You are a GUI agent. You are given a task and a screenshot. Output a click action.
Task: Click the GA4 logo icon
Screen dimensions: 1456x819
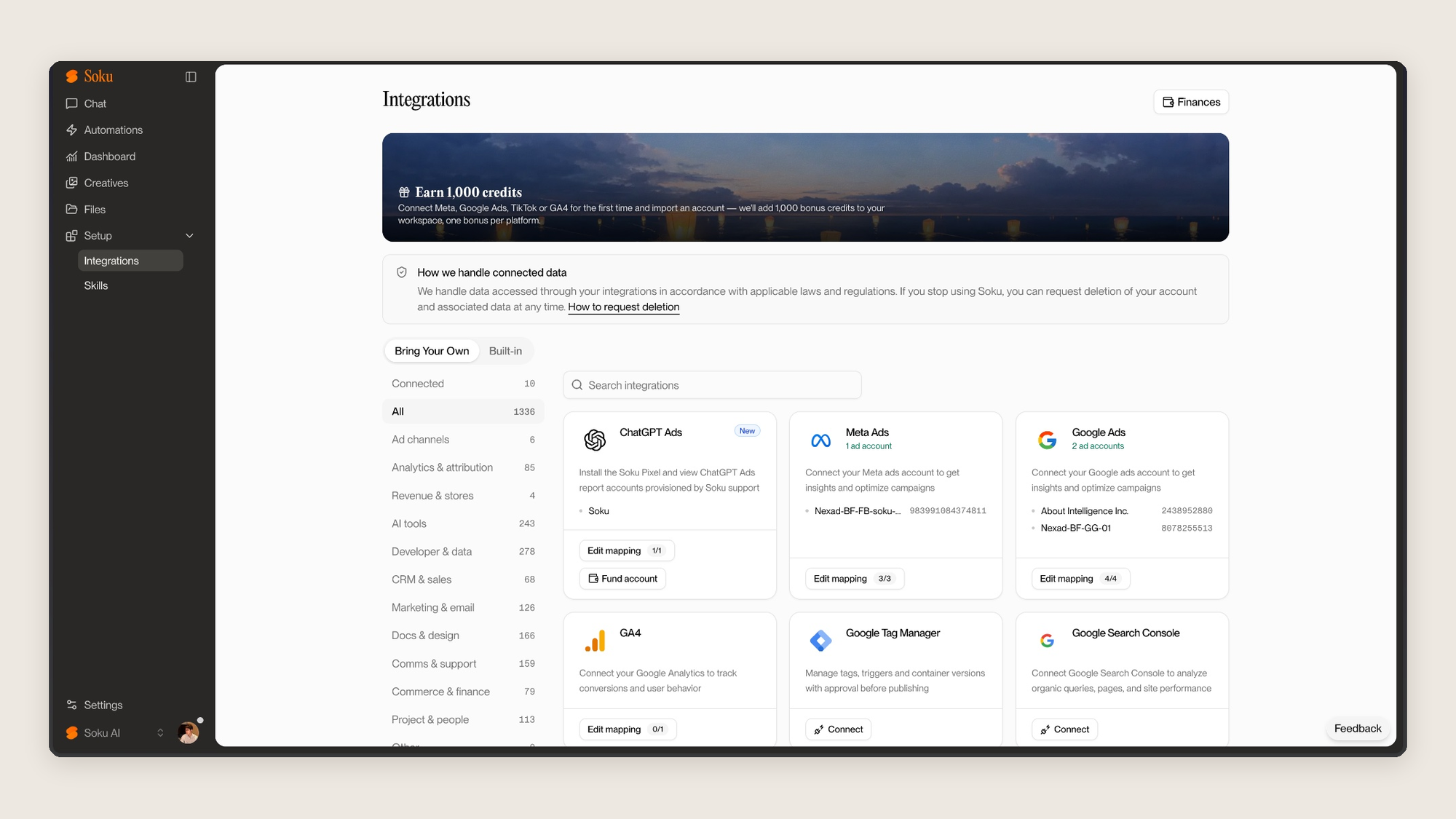595,641
